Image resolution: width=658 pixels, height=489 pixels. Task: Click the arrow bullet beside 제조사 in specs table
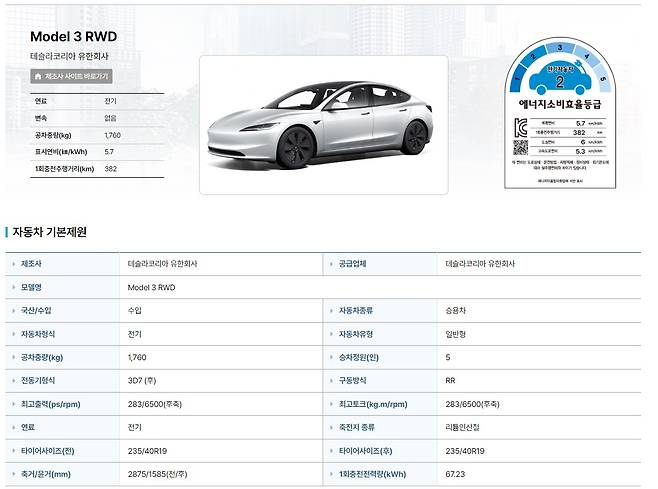(13, 264)
